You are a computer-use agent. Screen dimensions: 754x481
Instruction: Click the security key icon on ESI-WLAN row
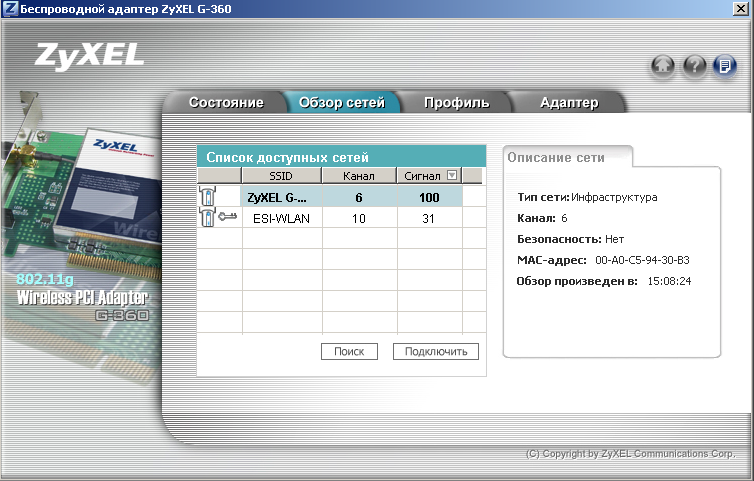point(227,216)
